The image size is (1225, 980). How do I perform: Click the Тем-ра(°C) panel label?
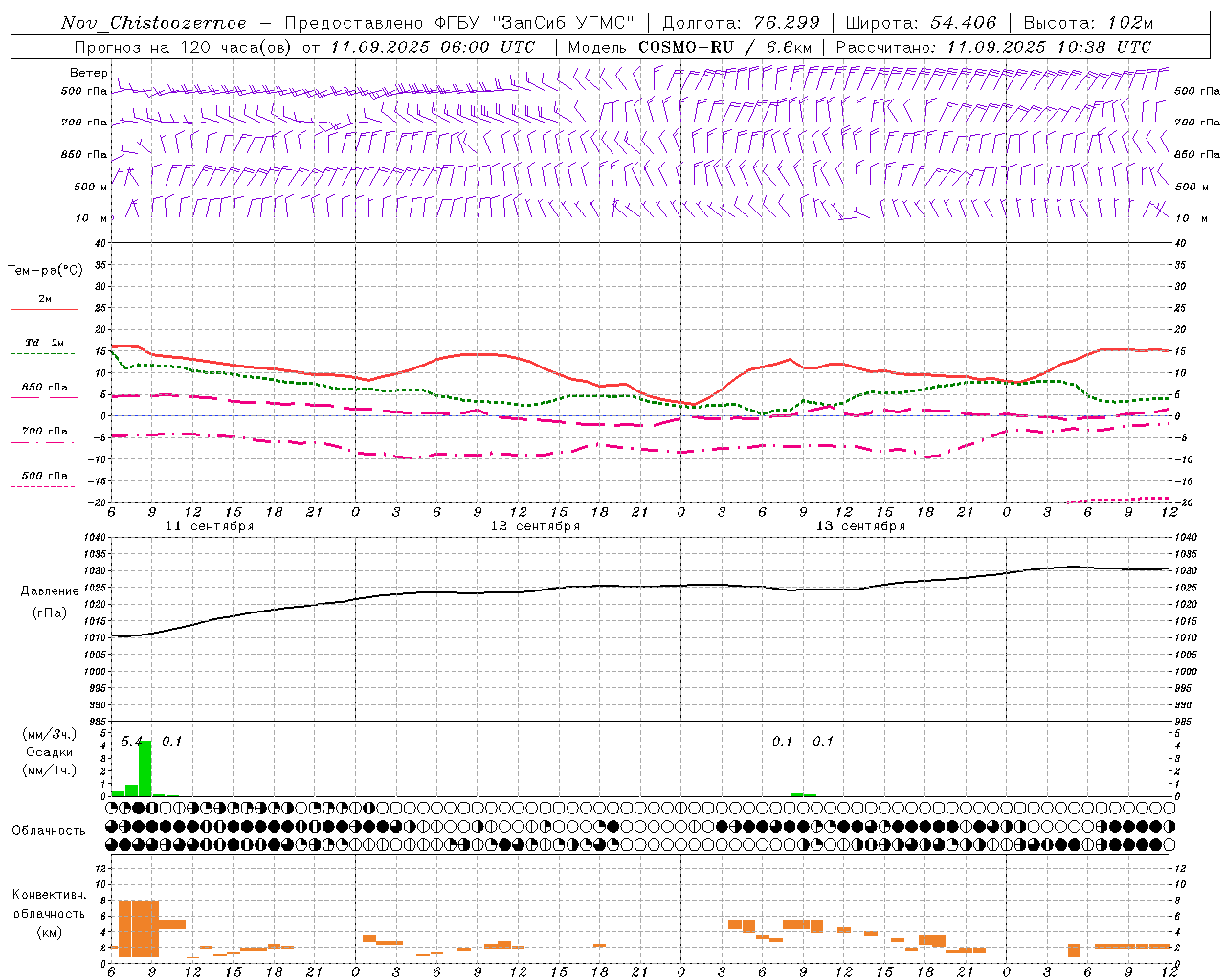[x=45, y=271]
